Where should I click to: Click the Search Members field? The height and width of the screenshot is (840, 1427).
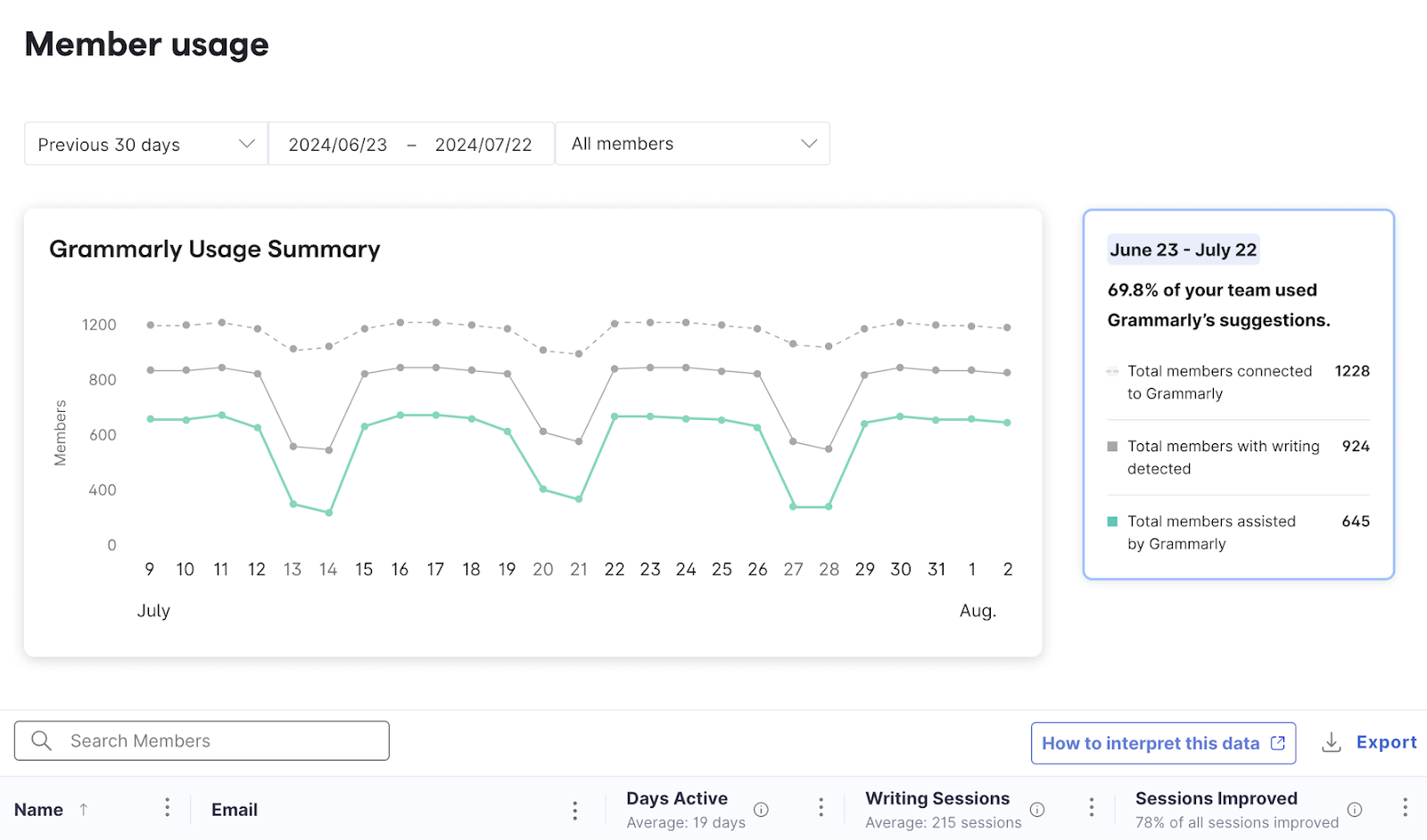[202, 741]
